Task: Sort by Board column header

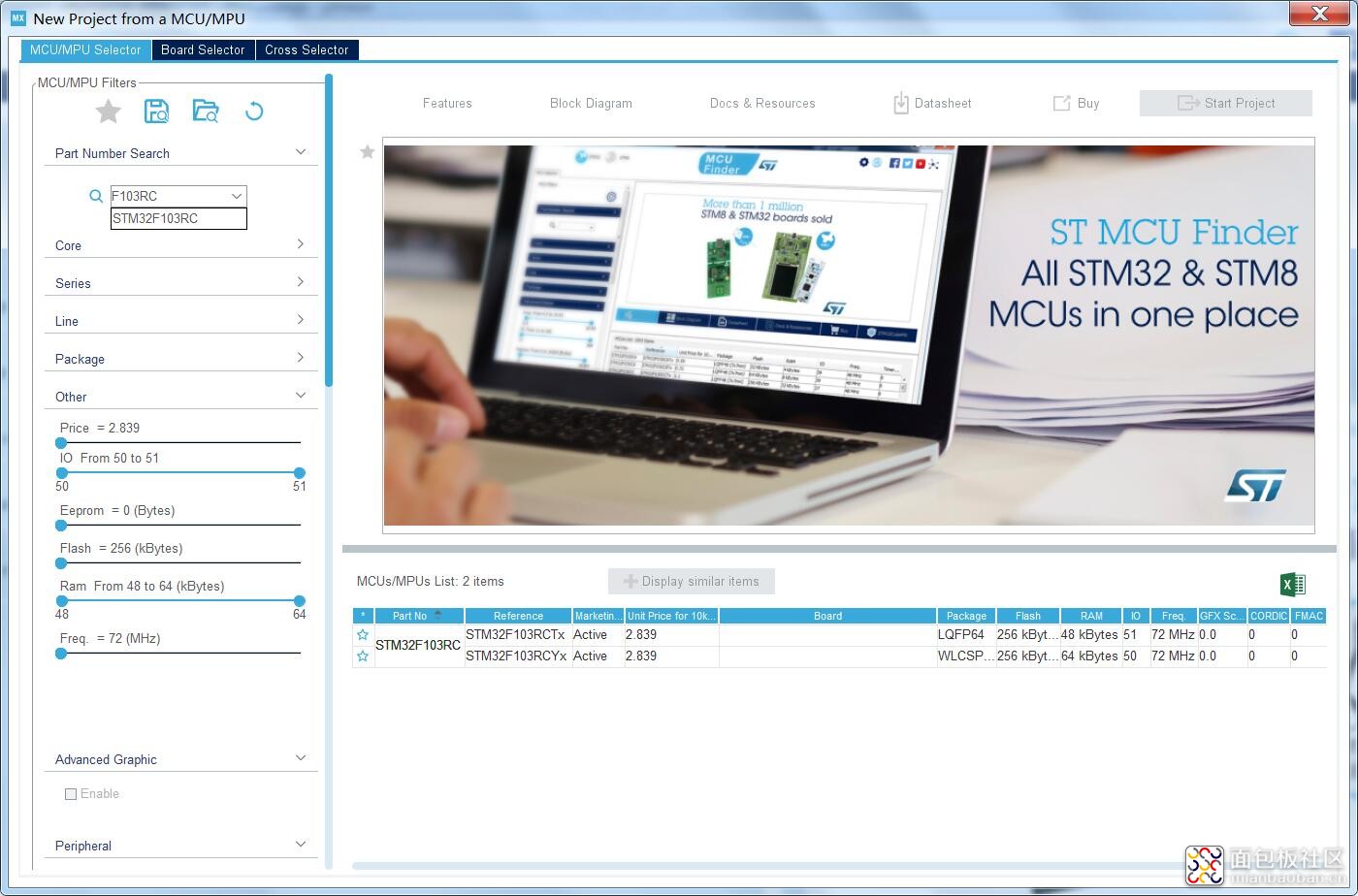Action: click(827, 616)
